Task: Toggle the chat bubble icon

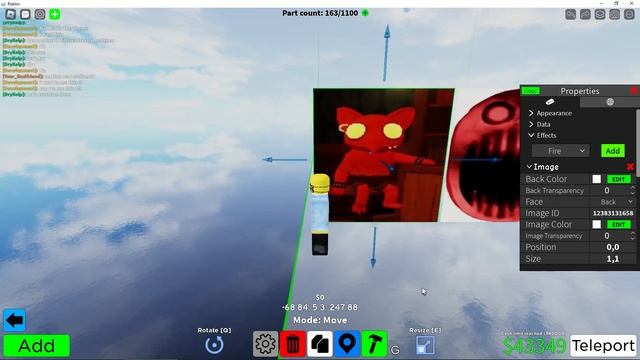Action: (25, 14)
